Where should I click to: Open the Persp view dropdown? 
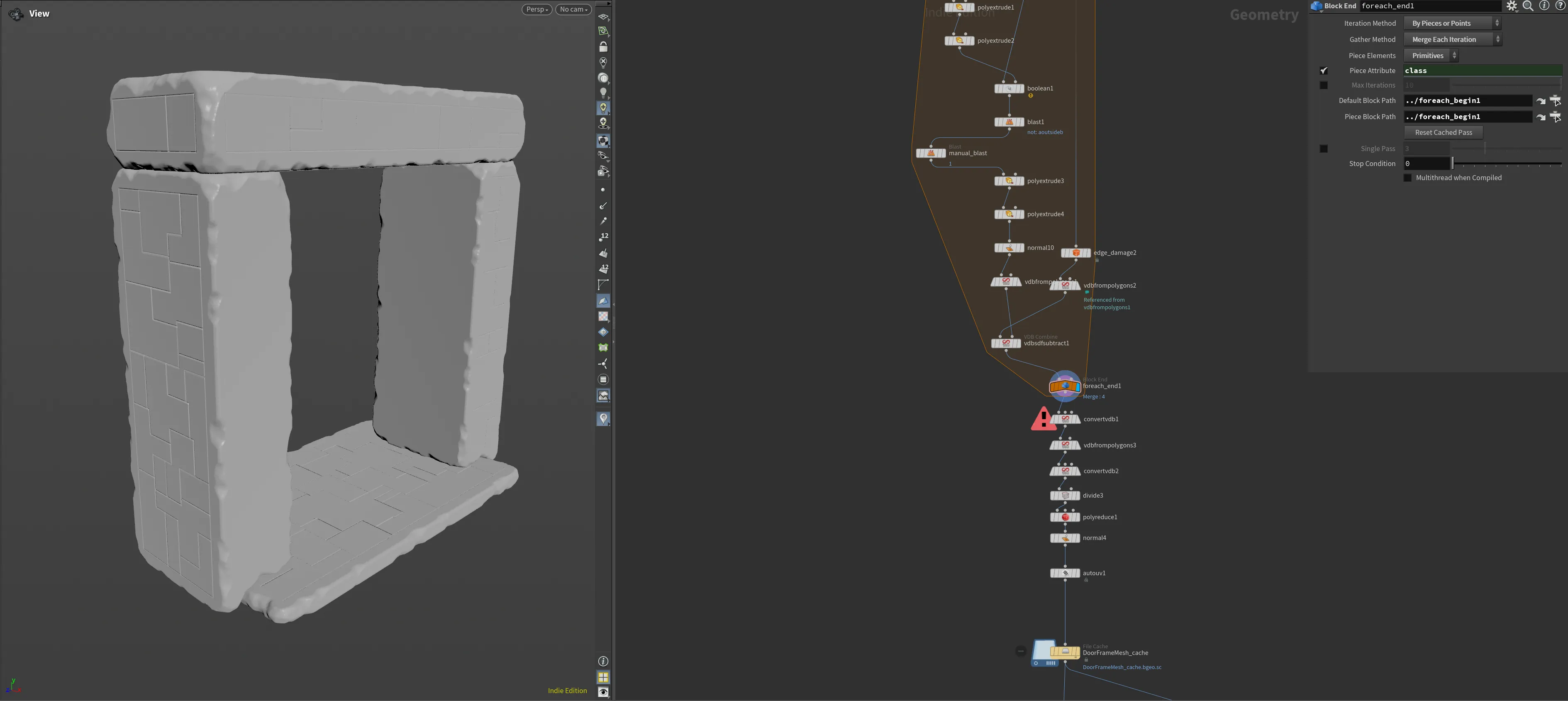[537, 9]
